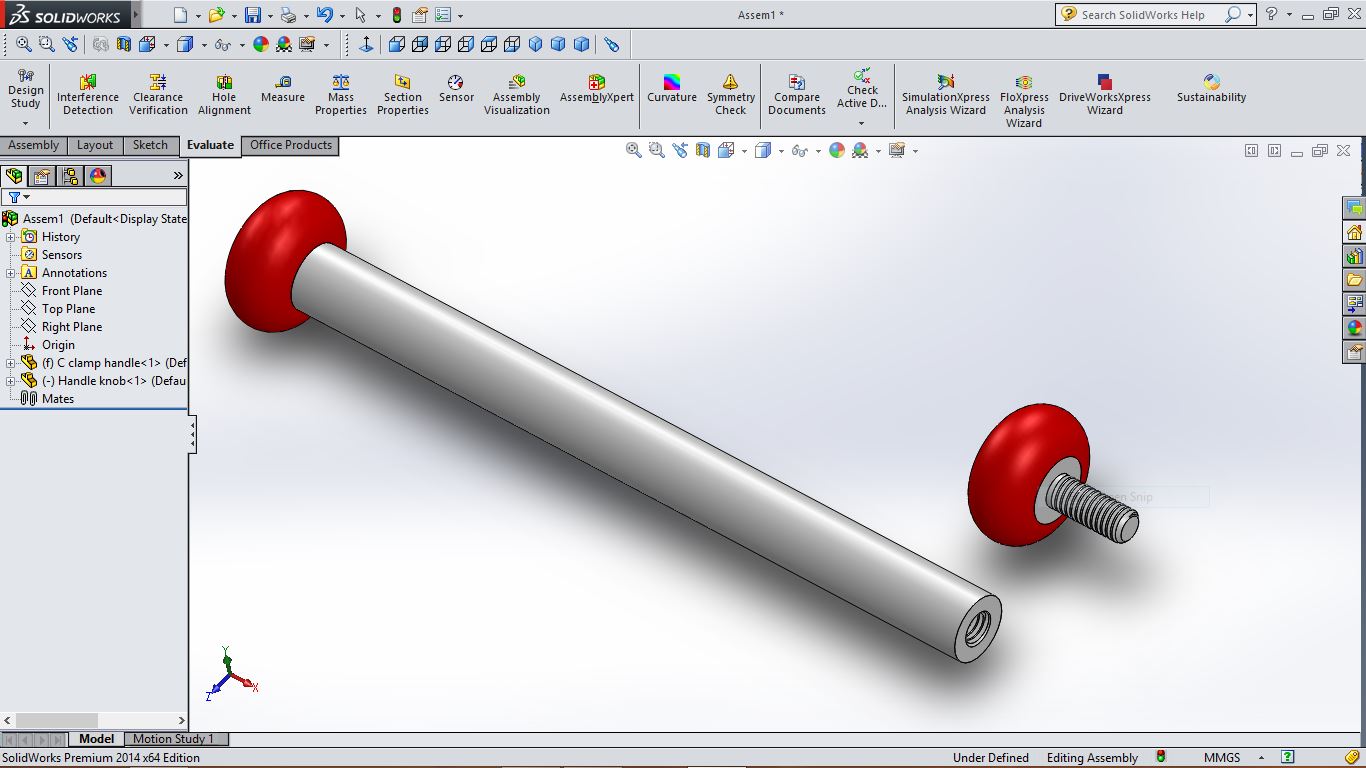The image size is (1366, 768).
Task: Open the Hole Alignment tool
Action: click(x=224, y=95)
